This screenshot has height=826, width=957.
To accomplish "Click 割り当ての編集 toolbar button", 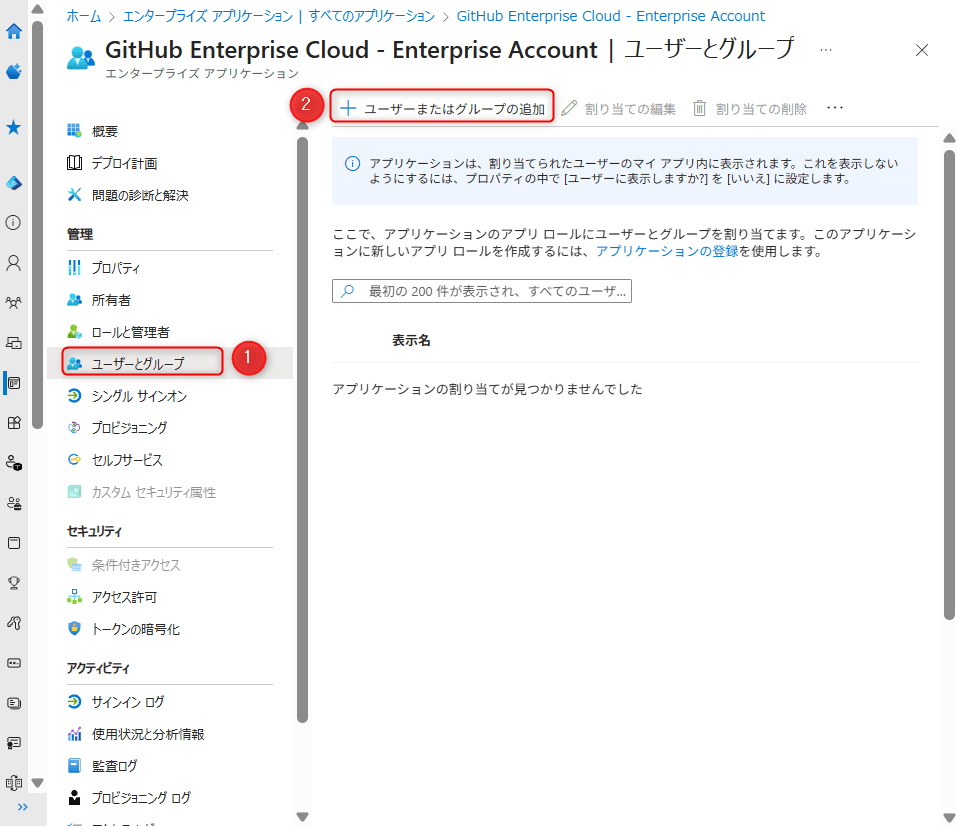I will (619, 109).
